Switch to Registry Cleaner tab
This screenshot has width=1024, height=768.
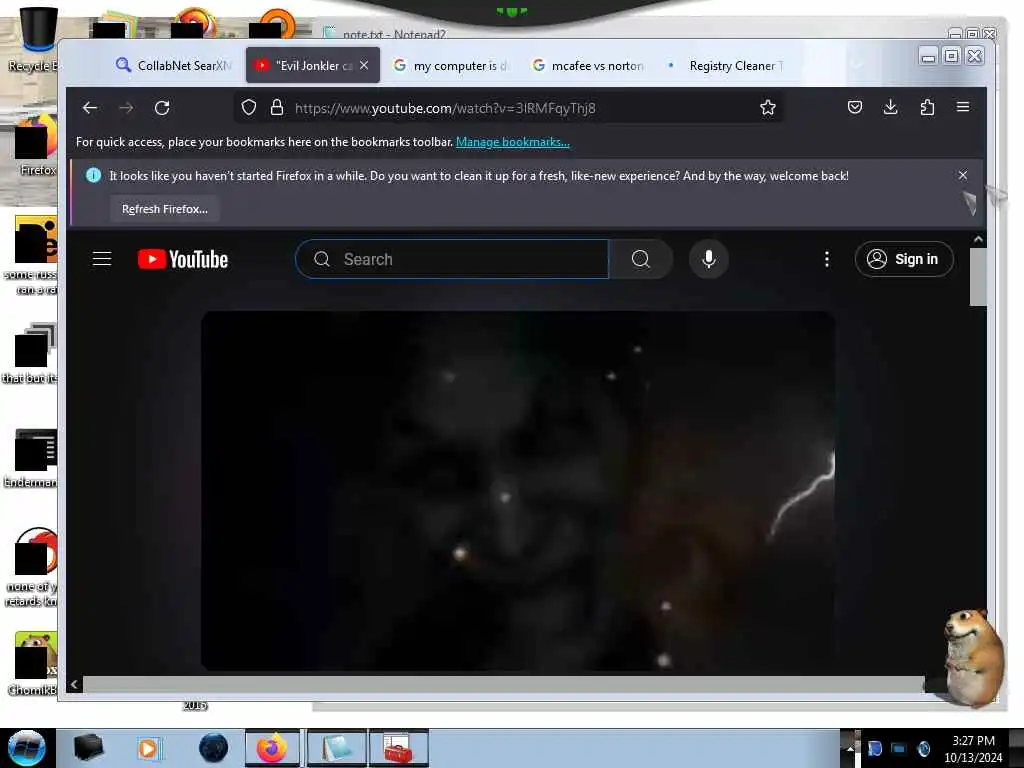click(726, 65)
